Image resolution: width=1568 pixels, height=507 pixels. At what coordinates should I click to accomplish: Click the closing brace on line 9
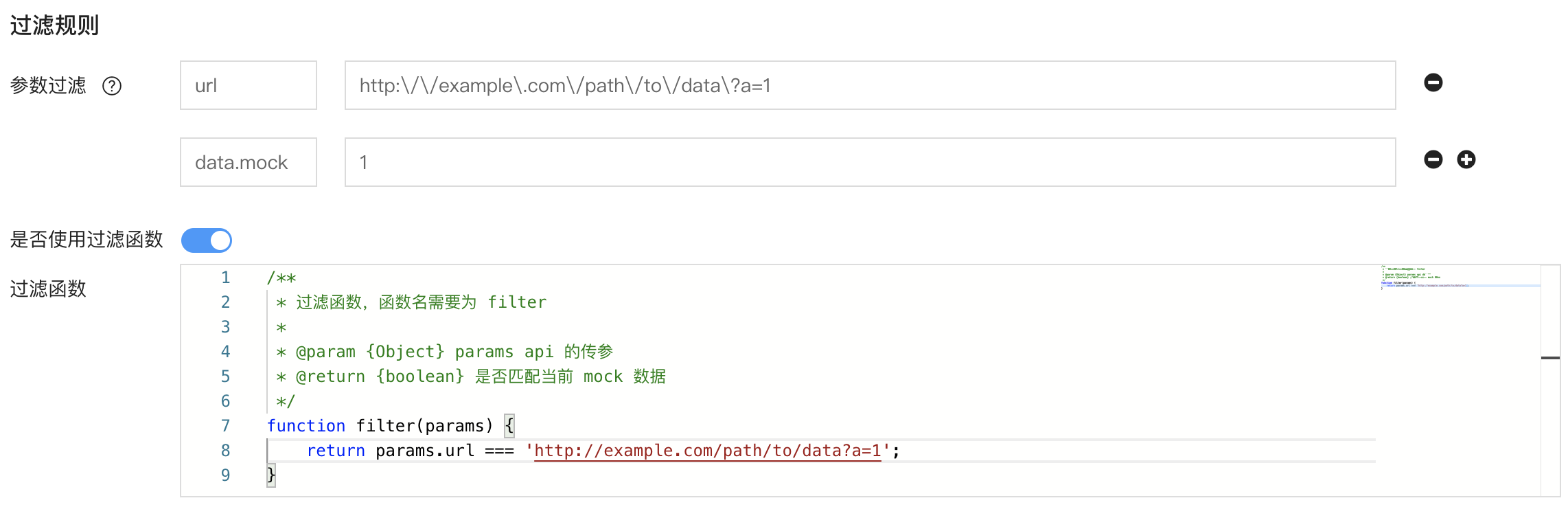pyautogui.click(x=271, y=475)
